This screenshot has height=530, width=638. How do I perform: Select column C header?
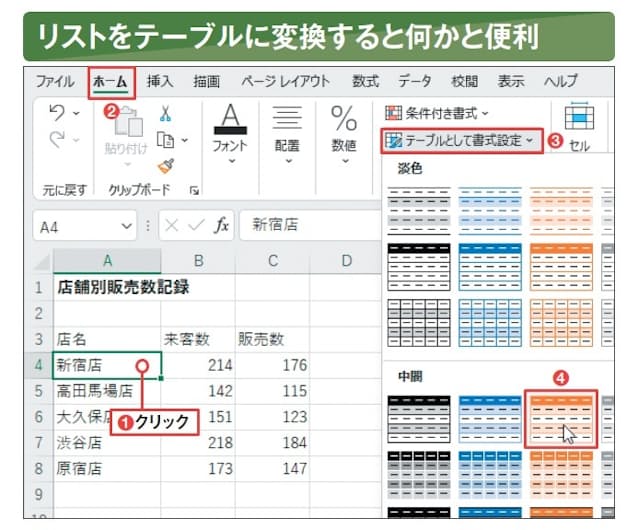pyautogui.click(x=273, y=261)
